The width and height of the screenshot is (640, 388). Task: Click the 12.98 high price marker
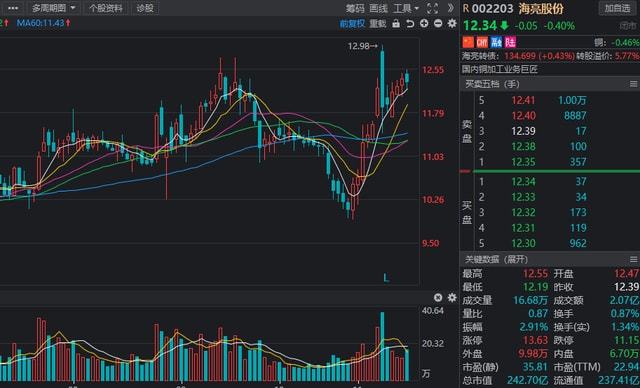(x=362, y=46)
